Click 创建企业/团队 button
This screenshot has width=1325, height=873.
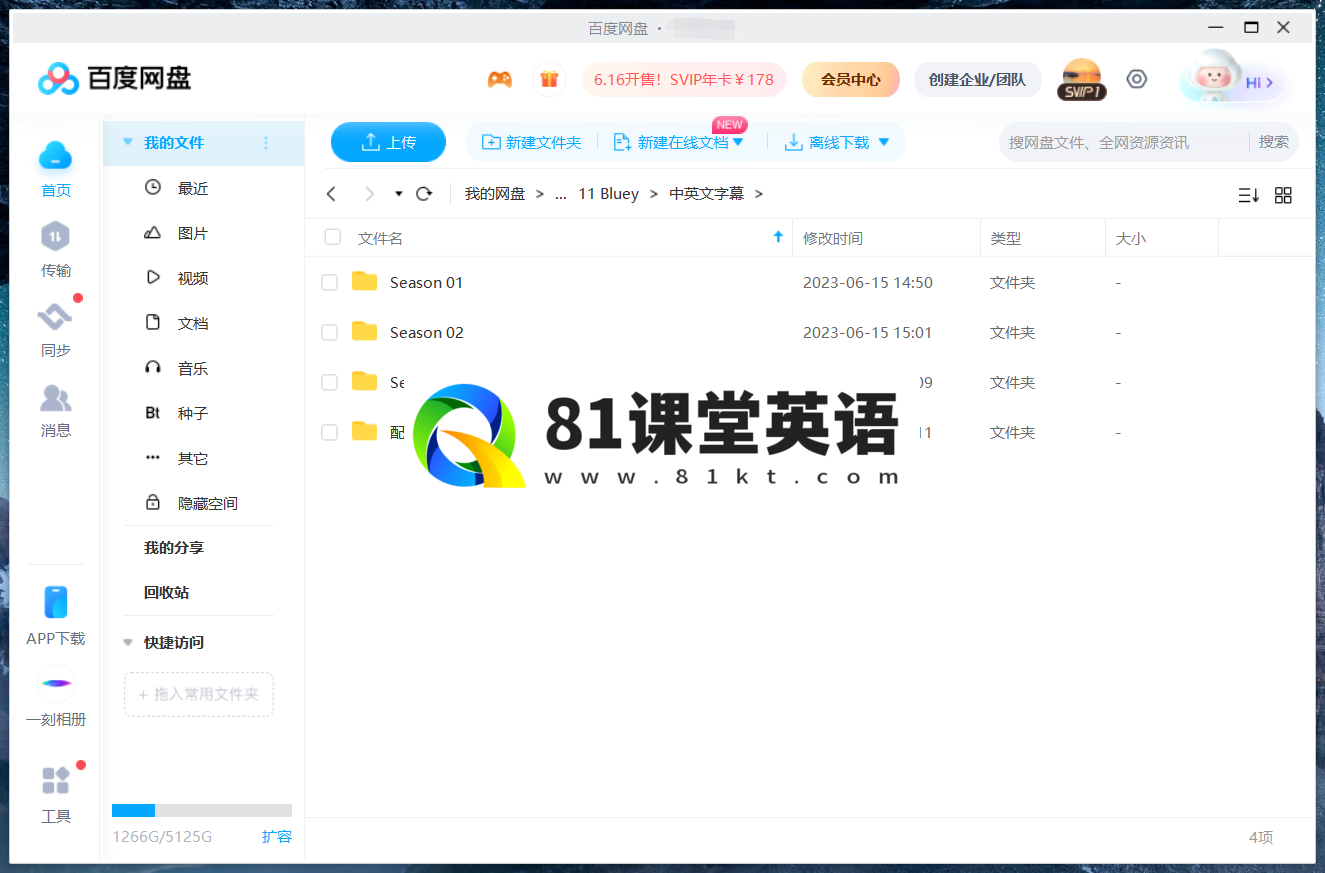pos(977,79)
